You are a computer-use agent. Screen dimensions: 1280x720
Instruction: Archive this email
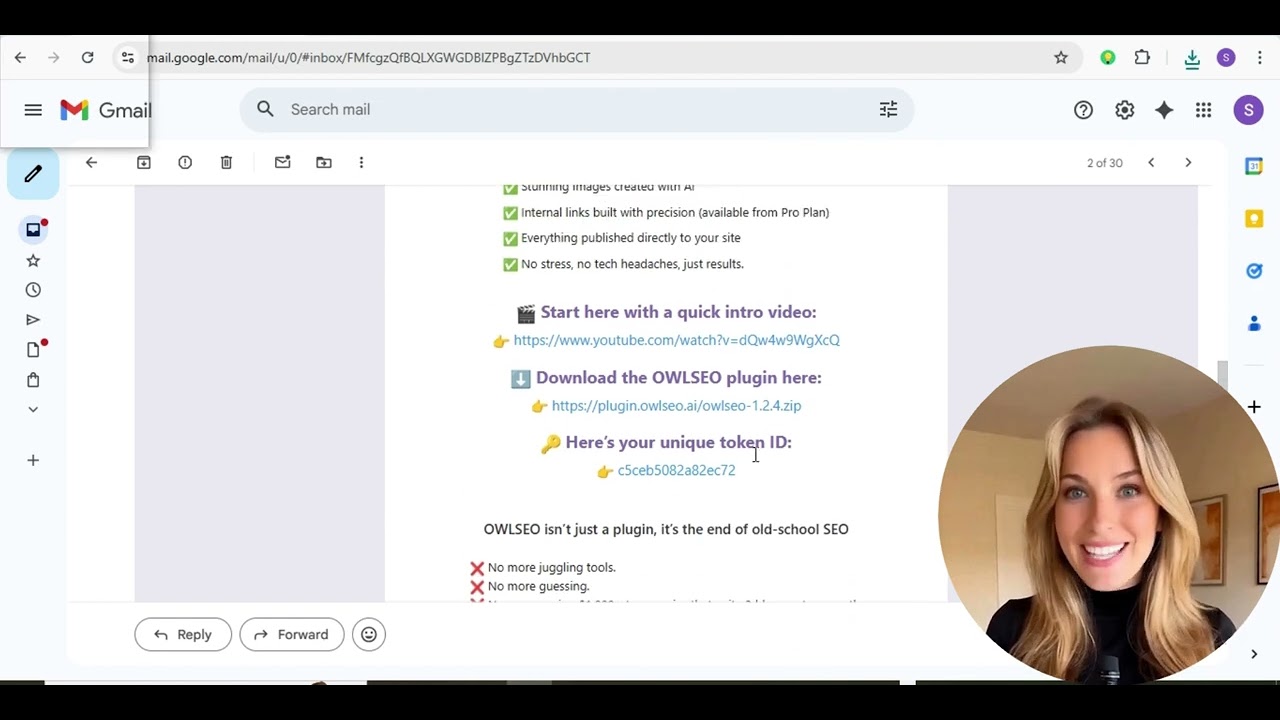144,162
